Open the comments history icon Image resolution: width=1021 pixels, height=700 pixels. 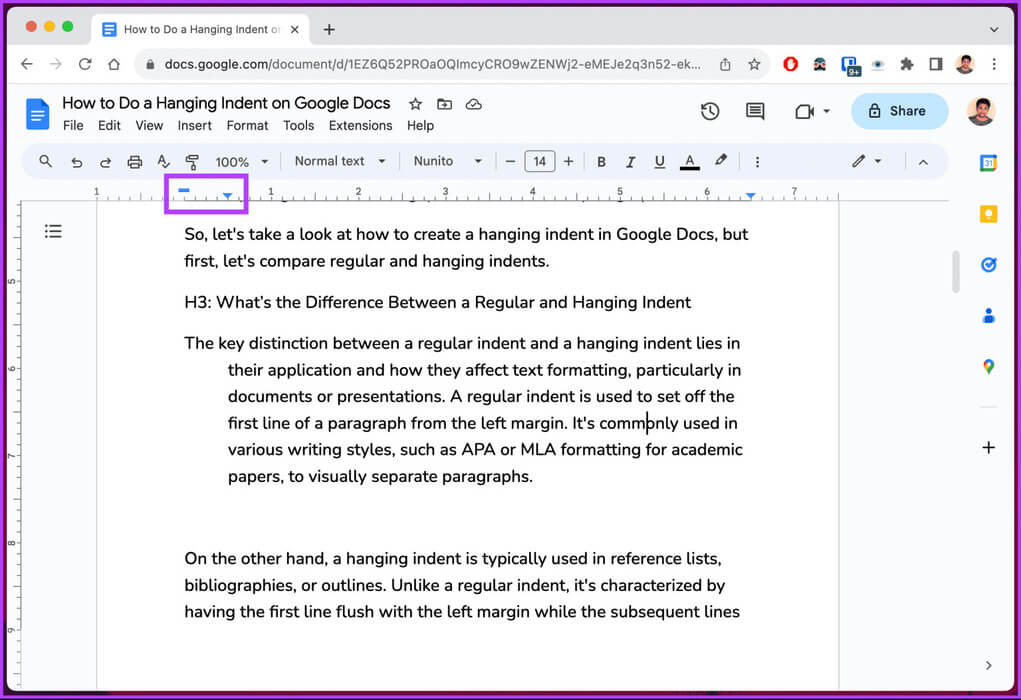tap(755, 111)
